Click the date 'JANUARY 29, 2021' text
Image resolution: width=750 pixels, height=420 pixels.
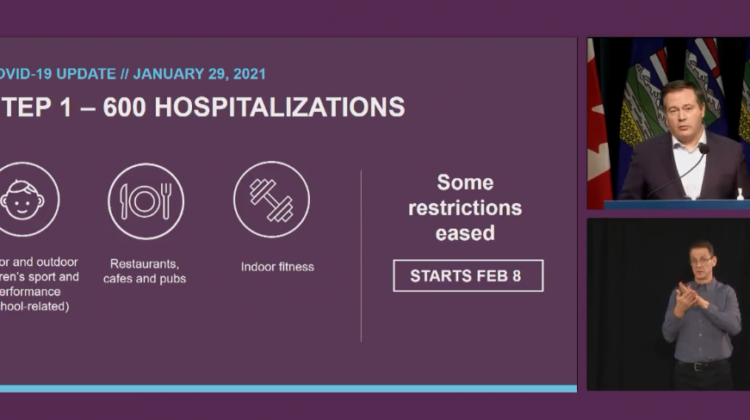(199, 74)
